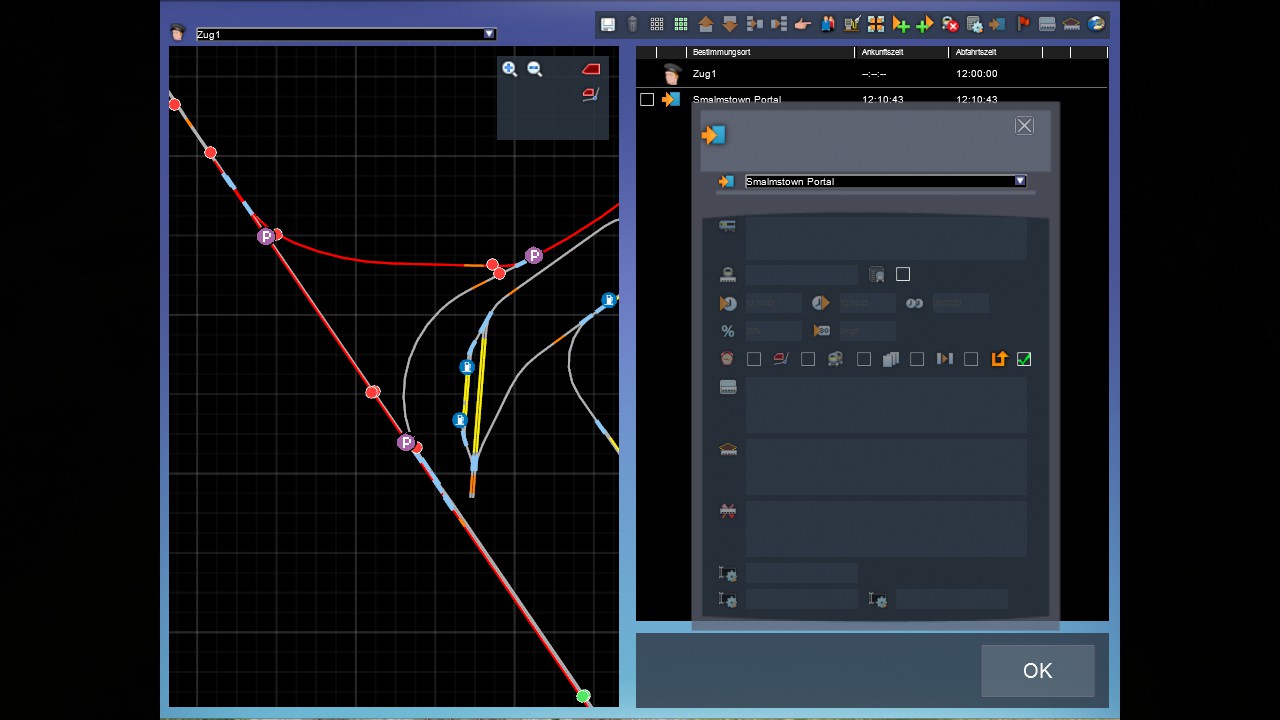Click the pointing hand toolbar icon
The height and width of the screenshot is (720, 1280).
(802, 24)
